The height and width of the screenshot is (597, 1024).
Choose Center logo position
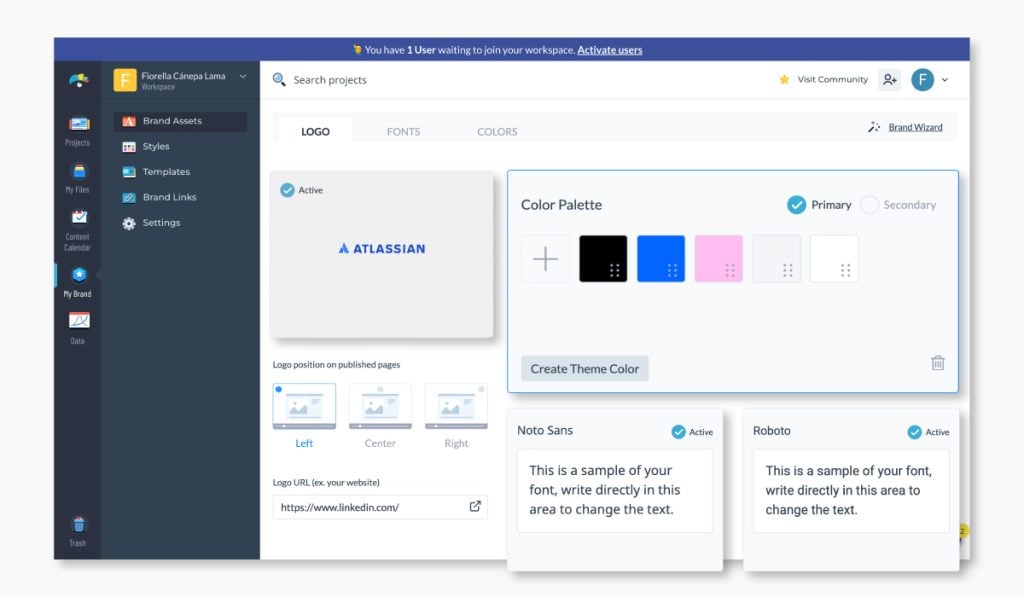pos(380,407)
